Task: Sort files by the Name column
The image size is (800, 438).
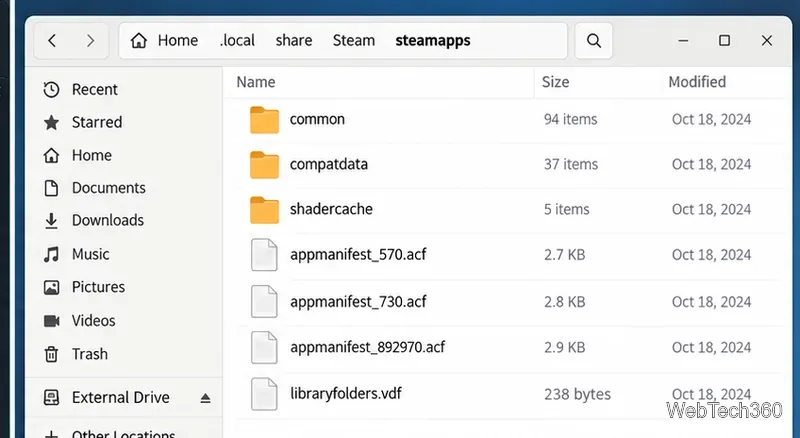Action: 256,82
